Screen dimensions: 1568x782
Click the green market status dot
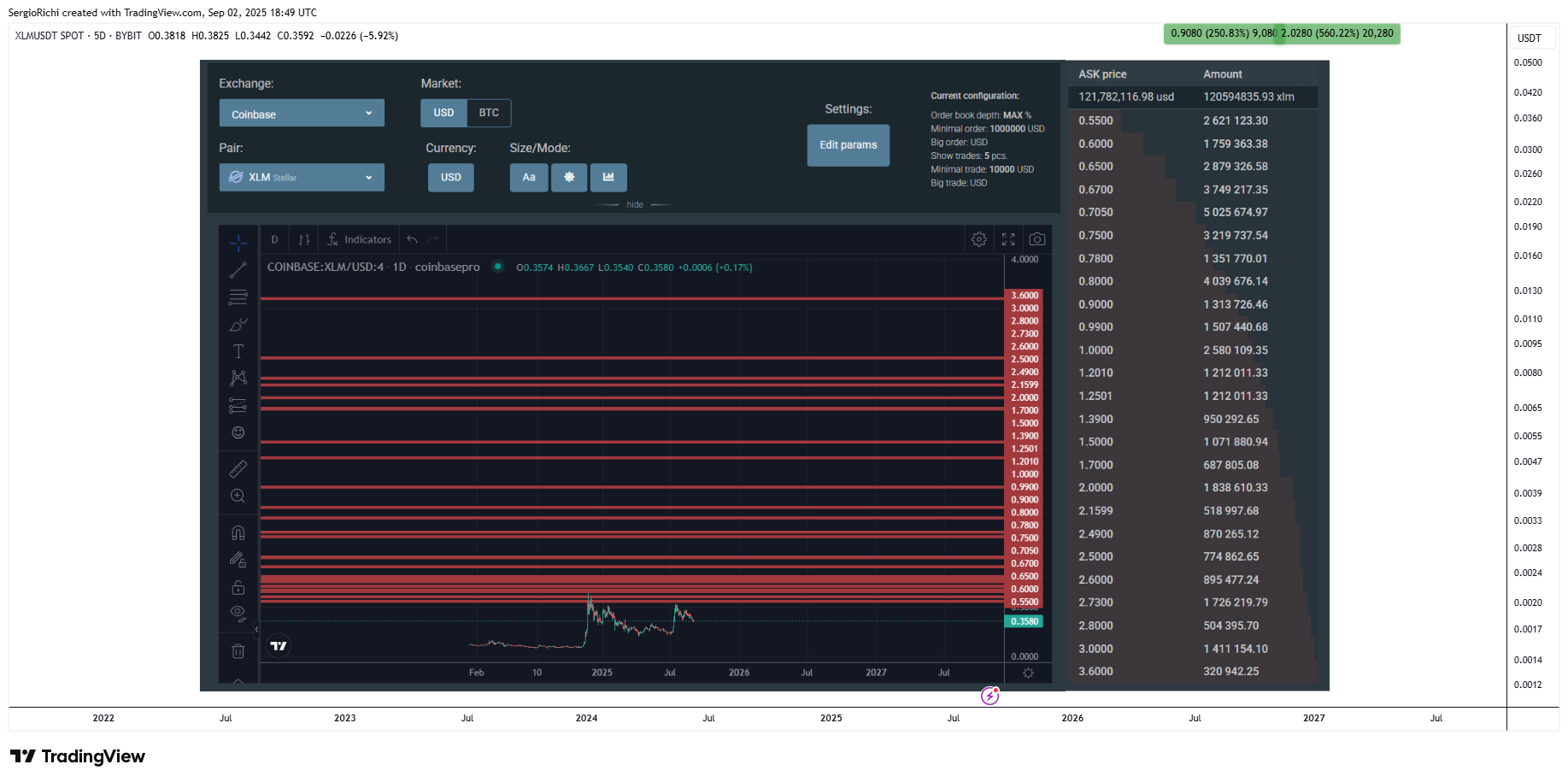(x=498, y=267)
